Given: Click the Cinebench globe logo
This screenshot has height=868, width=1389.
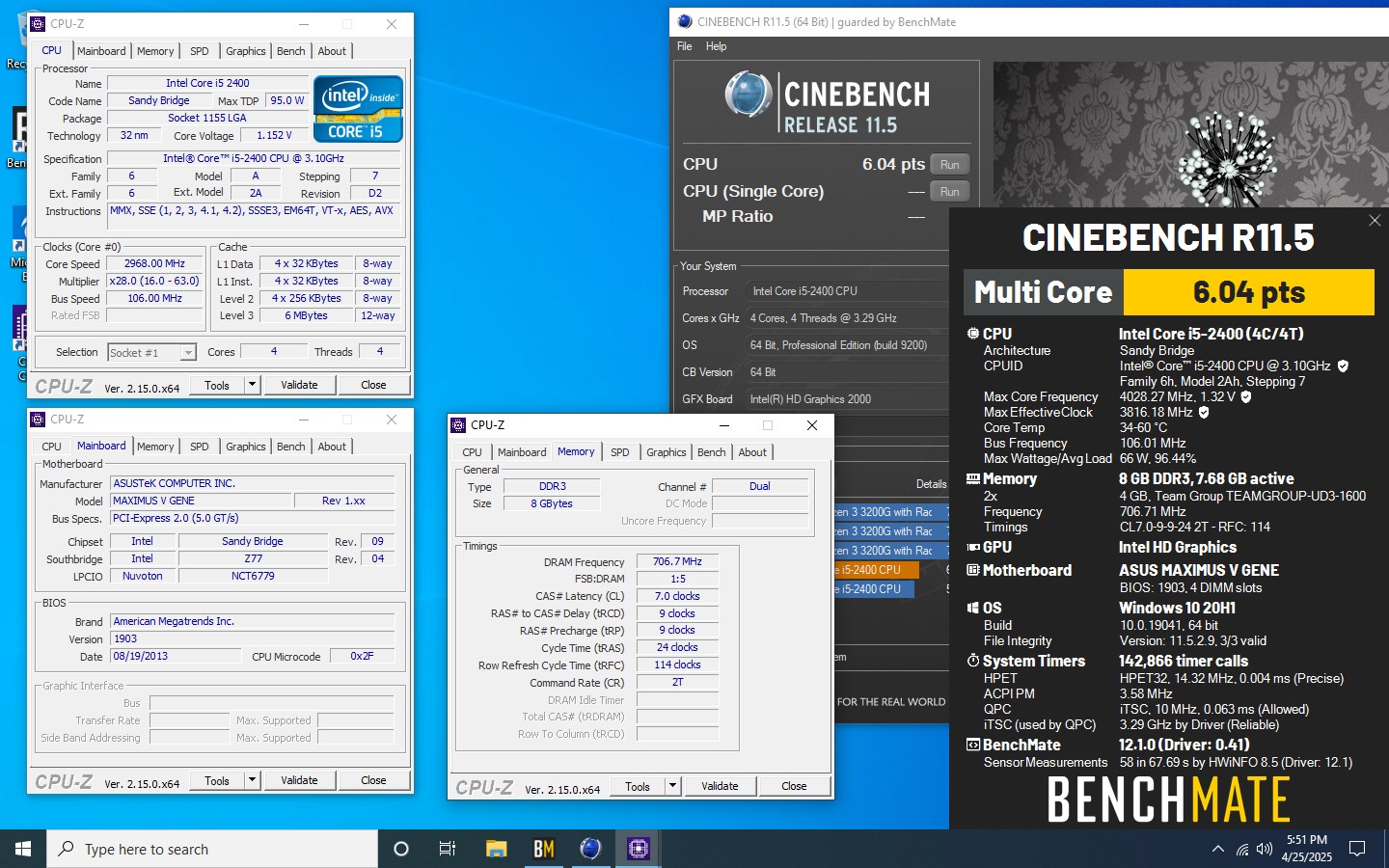Looking at the screenshot, I should point(749,95).
